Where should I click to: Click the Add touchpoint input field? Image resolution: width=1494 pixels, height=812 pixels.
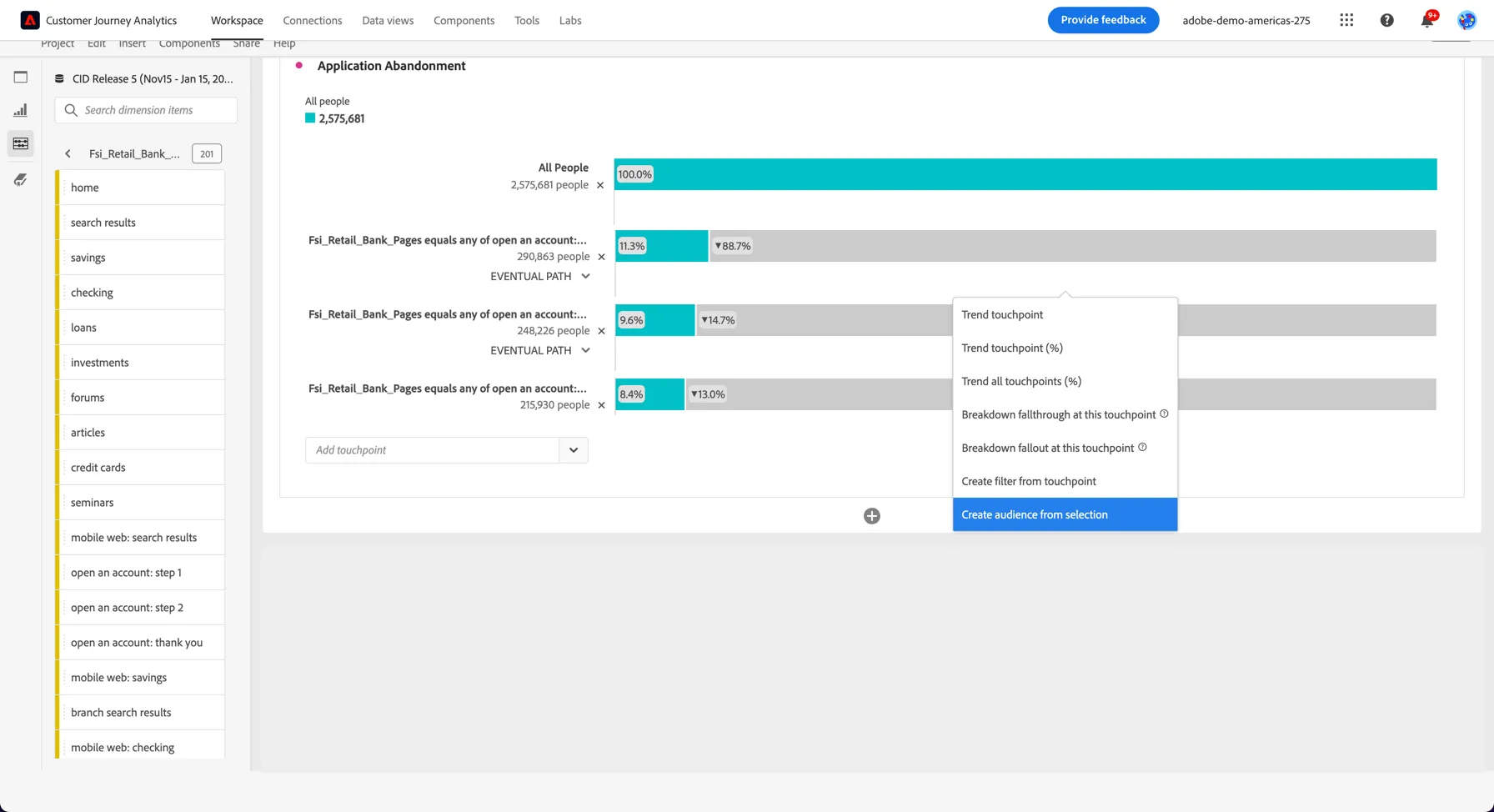click(432, 450)
